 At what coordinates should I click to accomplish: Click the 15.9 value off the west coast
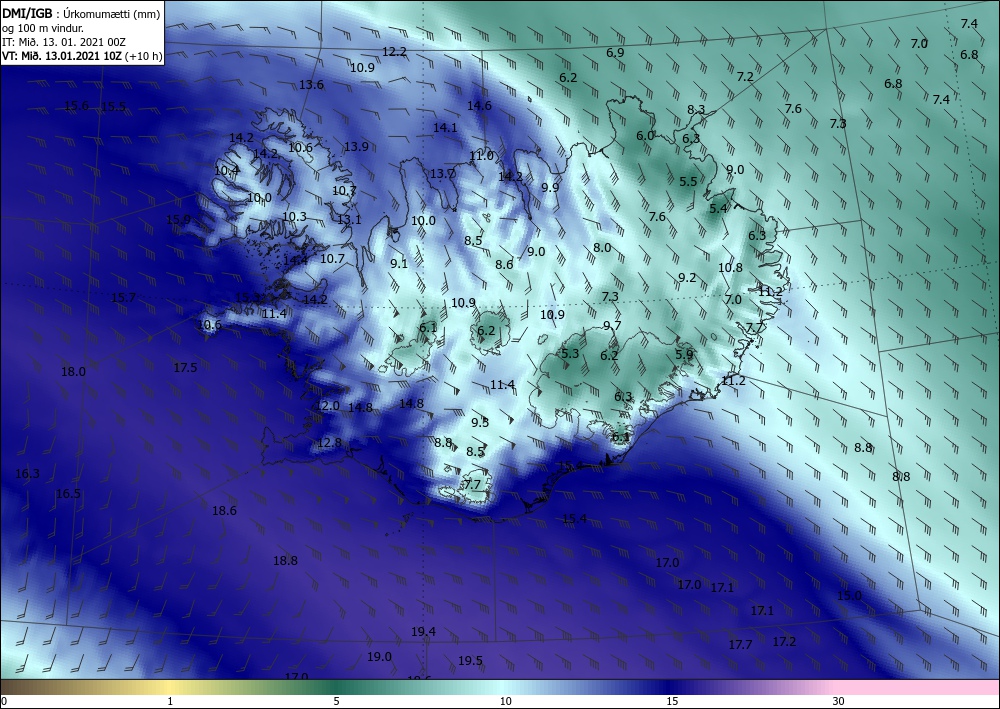pyautogui.click(x=178, y=219)
